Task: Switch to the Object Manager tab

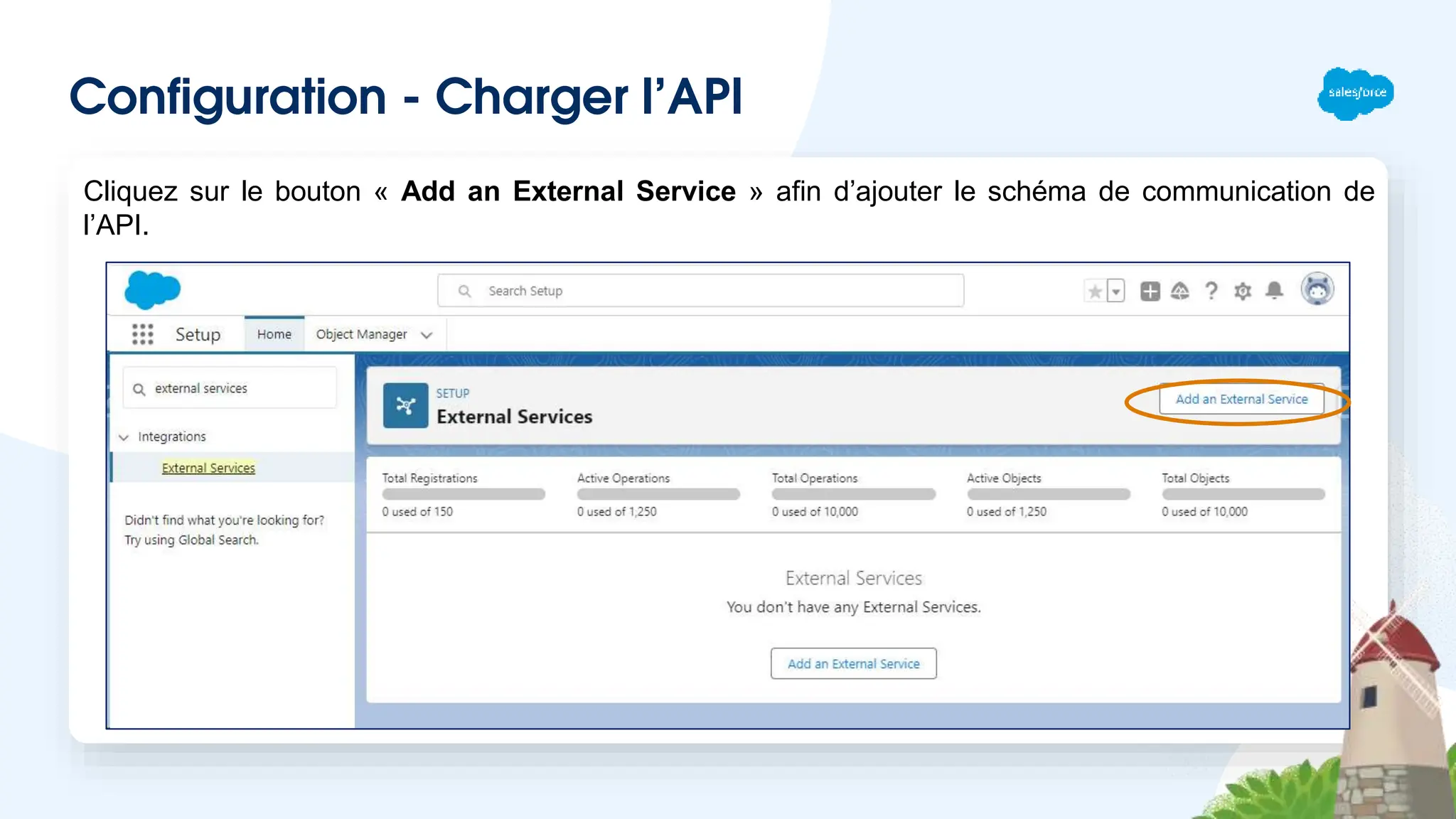Action: click(361, 334)
